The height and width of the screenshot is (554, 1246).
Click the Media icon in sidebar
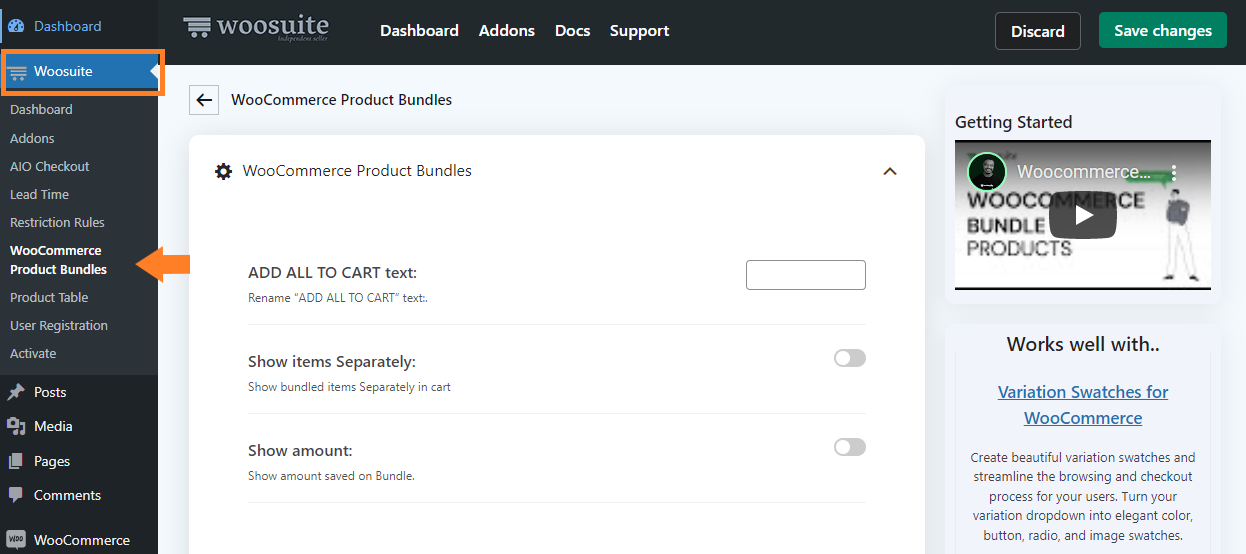click(16, 426)
